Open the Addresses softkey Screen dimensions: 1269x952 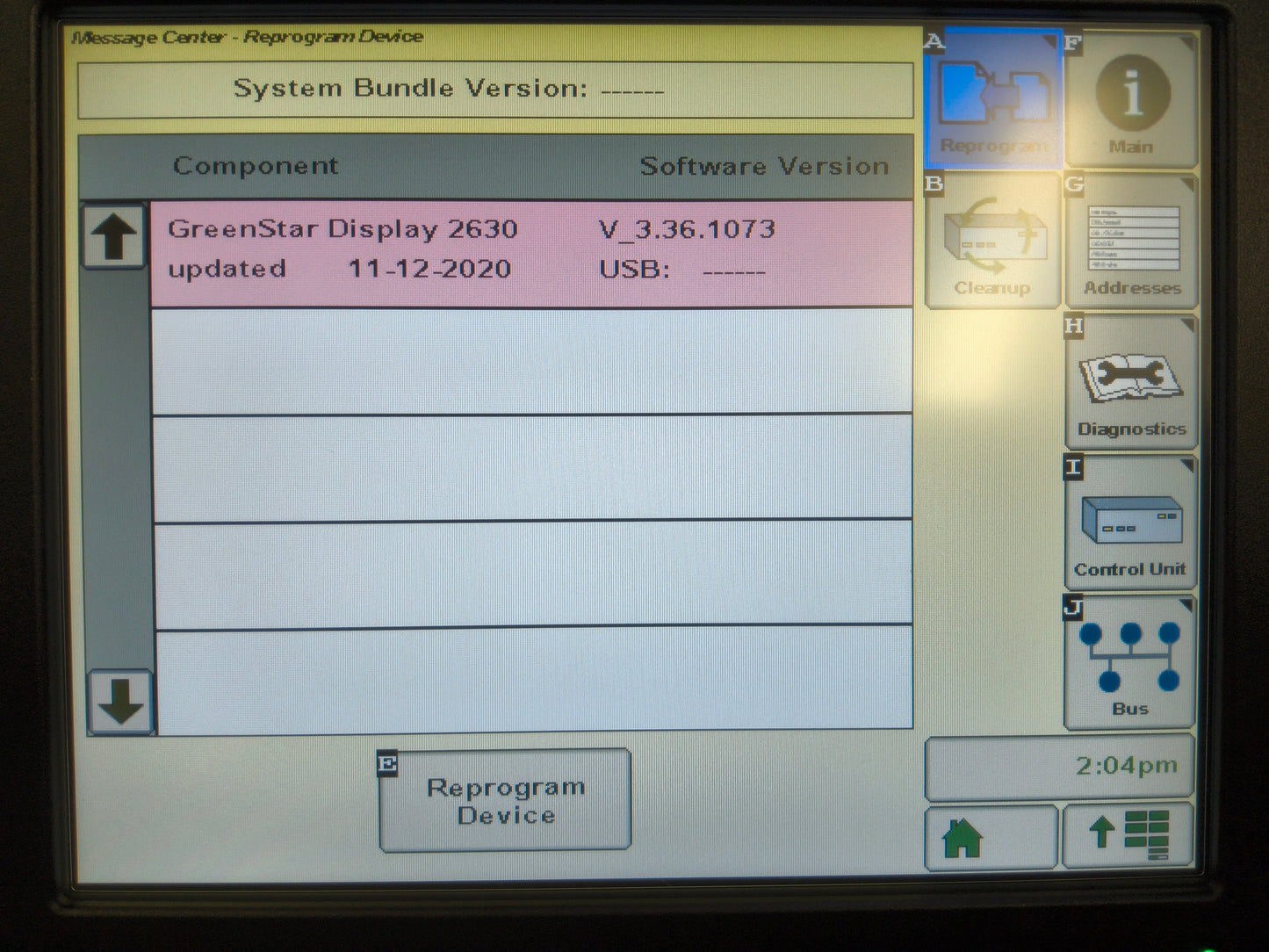tap(1131, 242)
